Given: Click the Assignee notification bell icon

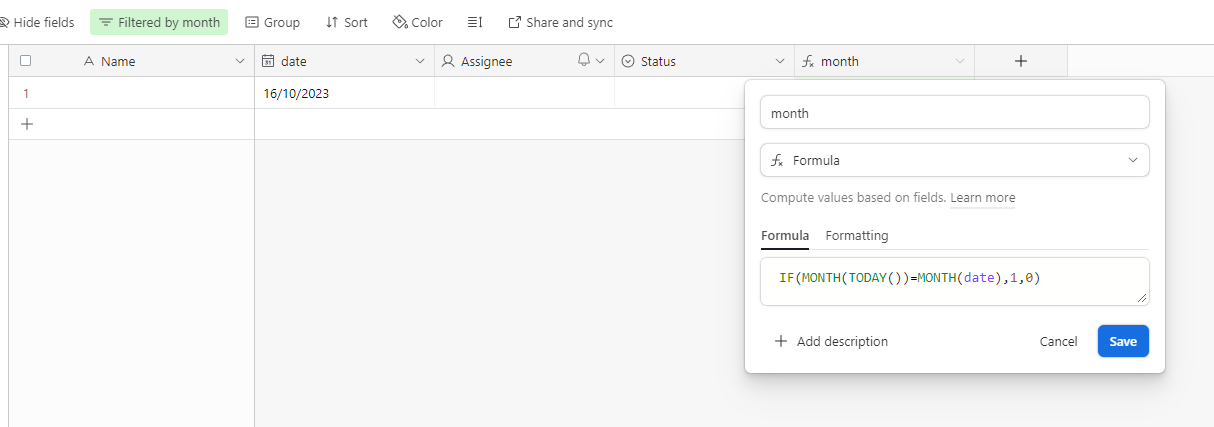Looking at the screenshot, I should (x=584, y=61).
